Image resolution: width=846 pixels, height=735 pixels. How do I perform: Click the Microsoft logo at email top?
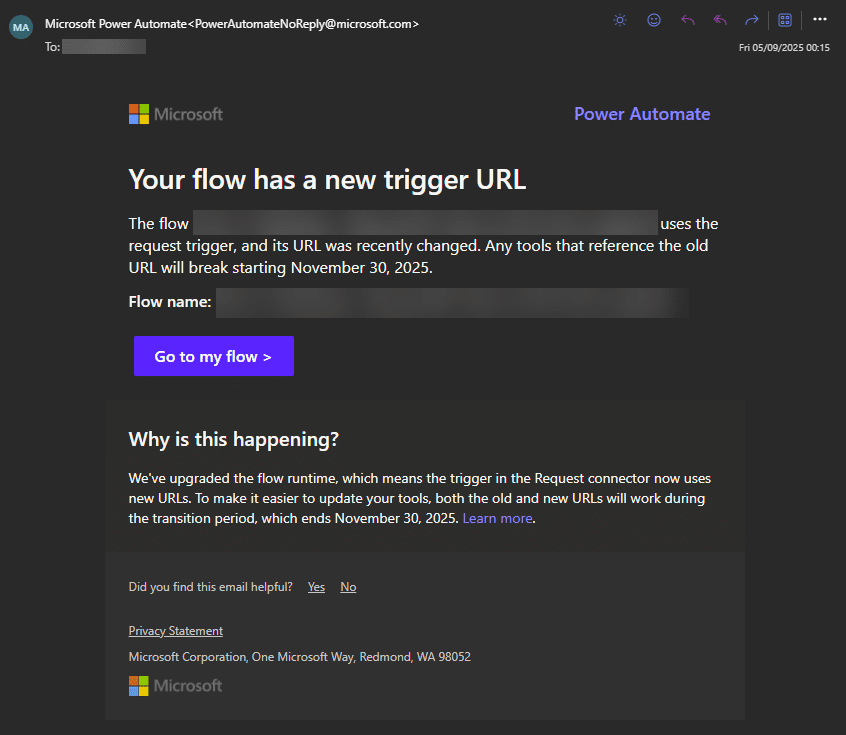(175, 113)
